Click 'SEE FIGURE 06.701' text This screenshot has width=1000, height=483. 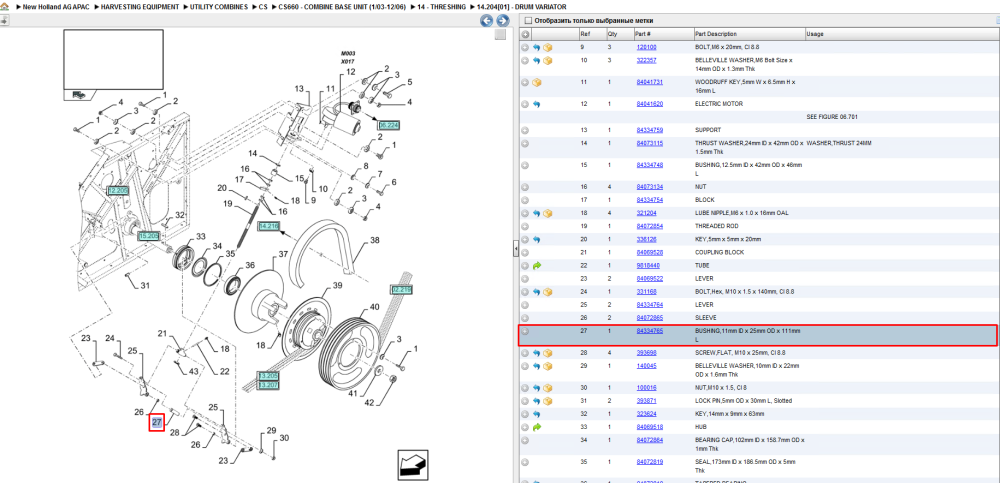[832, 117]
